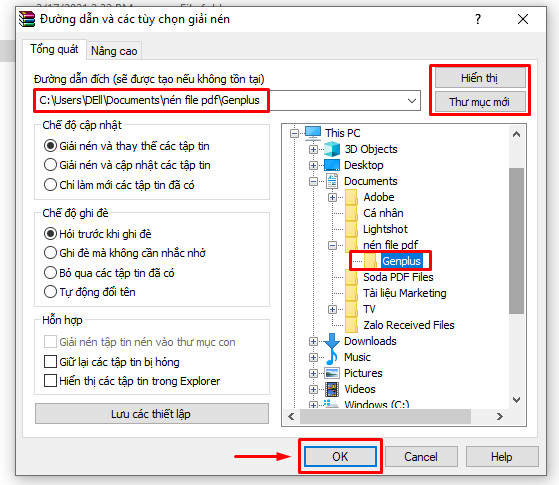Click the tree scroll up arrow
The image size is (559, 485).
[x=516, y=134]
